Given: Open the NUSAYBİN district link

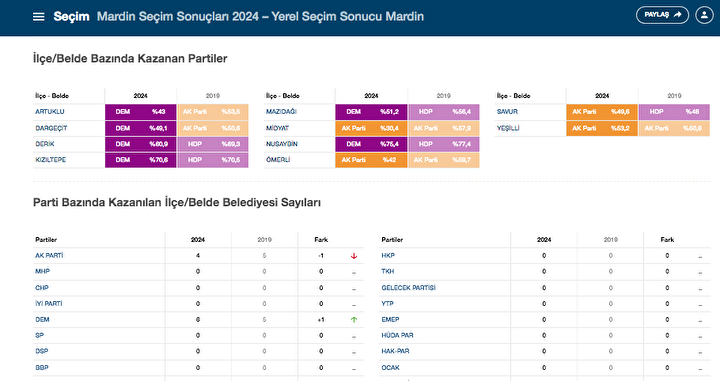Looking at the screenshot, I should point(281,144).
